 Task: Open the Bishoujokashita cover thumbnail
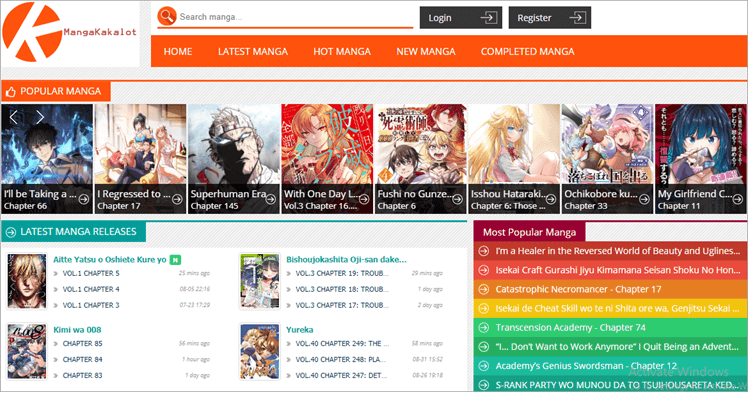[x=260, y=281]
